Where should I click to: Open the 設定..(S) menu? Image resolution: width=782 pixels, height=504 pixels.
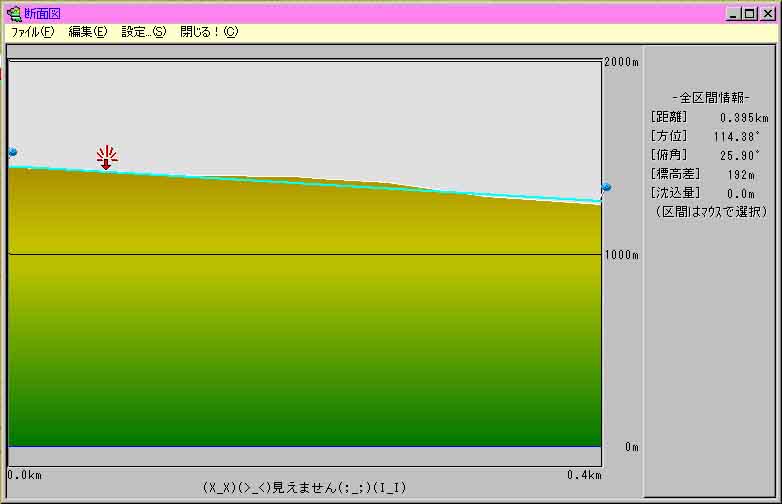(144, 32)
